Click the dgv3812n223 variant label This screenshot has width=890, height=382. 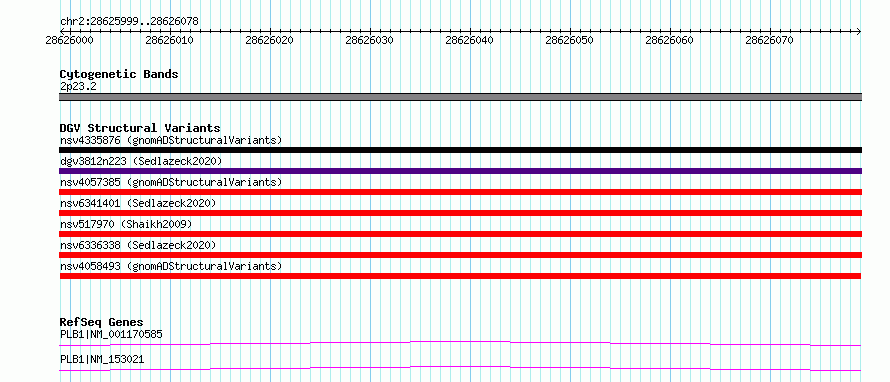(141, 161)
